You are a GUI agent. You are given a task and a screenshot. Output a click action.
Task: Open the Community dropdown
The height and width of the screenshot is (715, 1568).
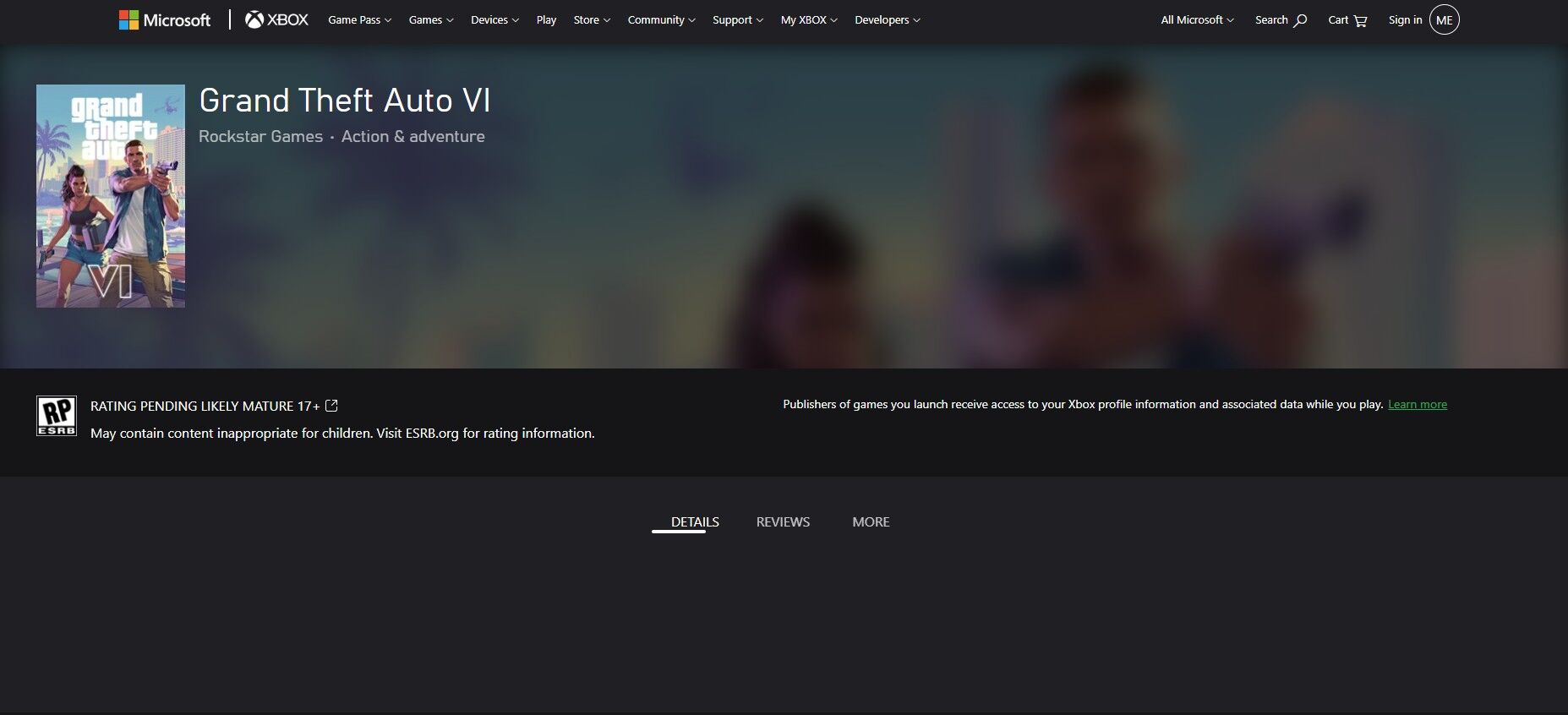point(661,19)
